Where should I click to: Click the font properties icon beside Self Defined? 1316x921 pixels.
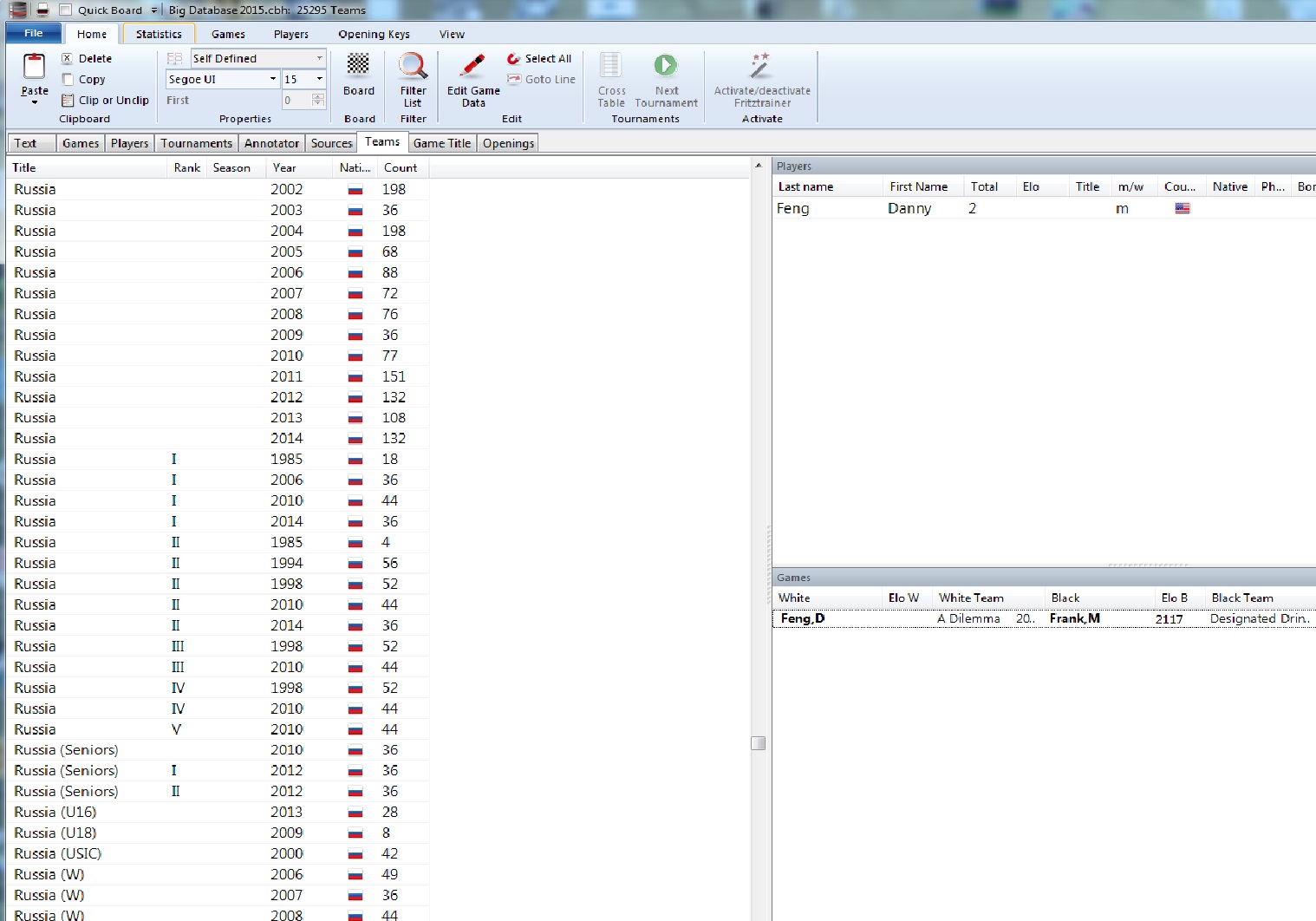(175, 58)
